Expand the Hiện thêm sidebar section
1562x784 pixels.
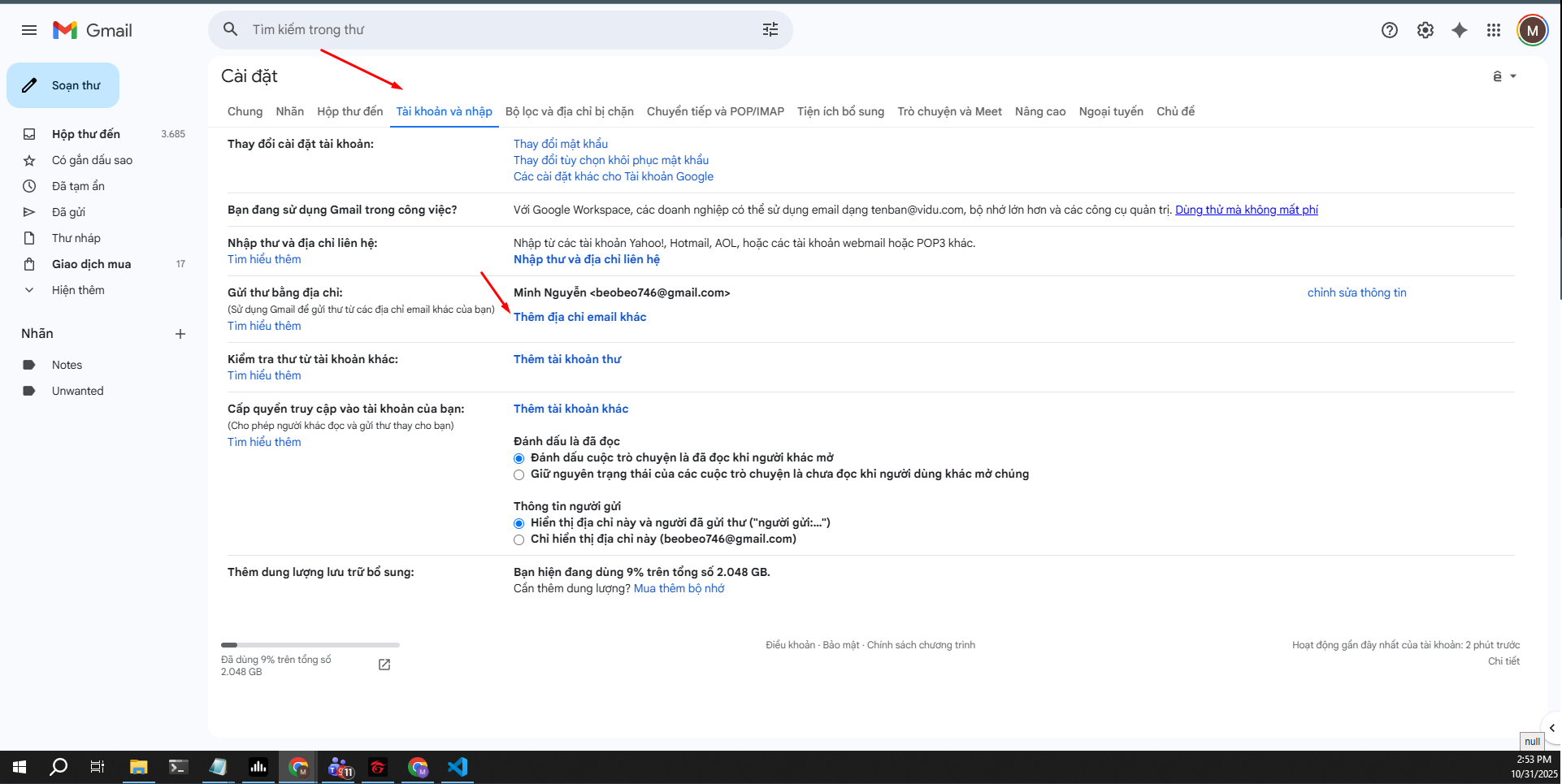(77, 290)
